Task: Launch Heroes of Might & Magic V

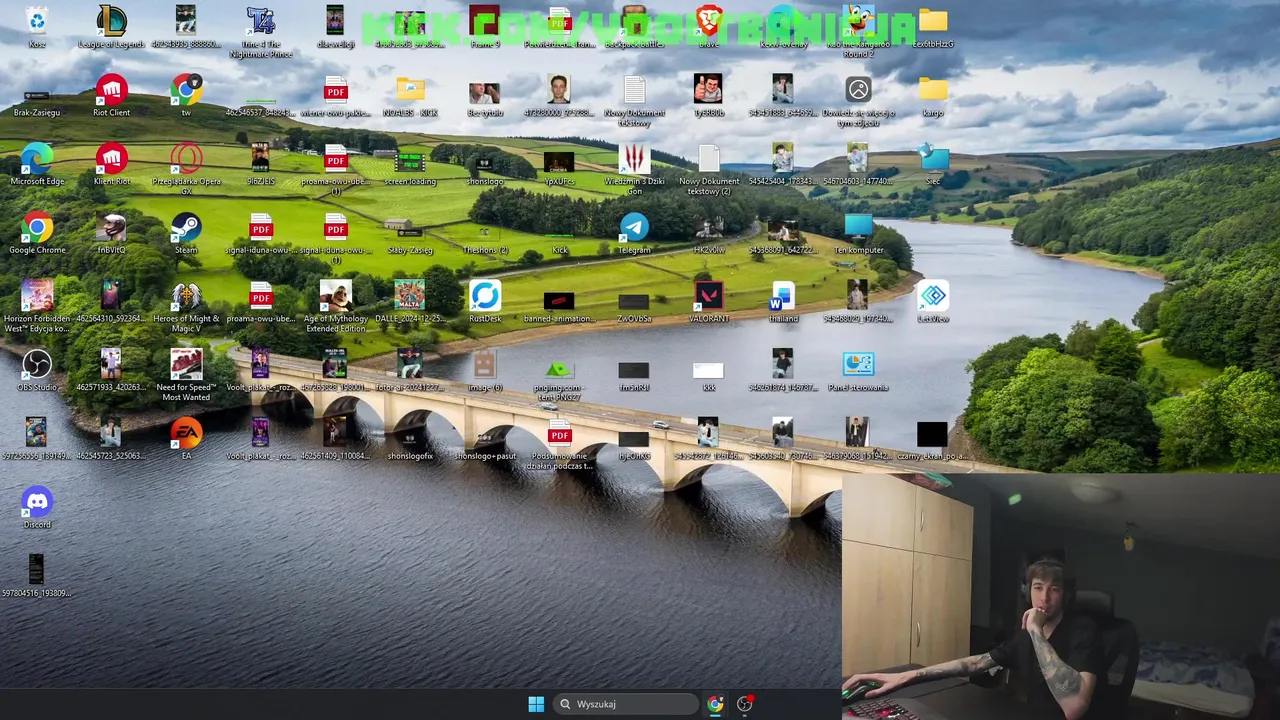Action: coord(186,306)
